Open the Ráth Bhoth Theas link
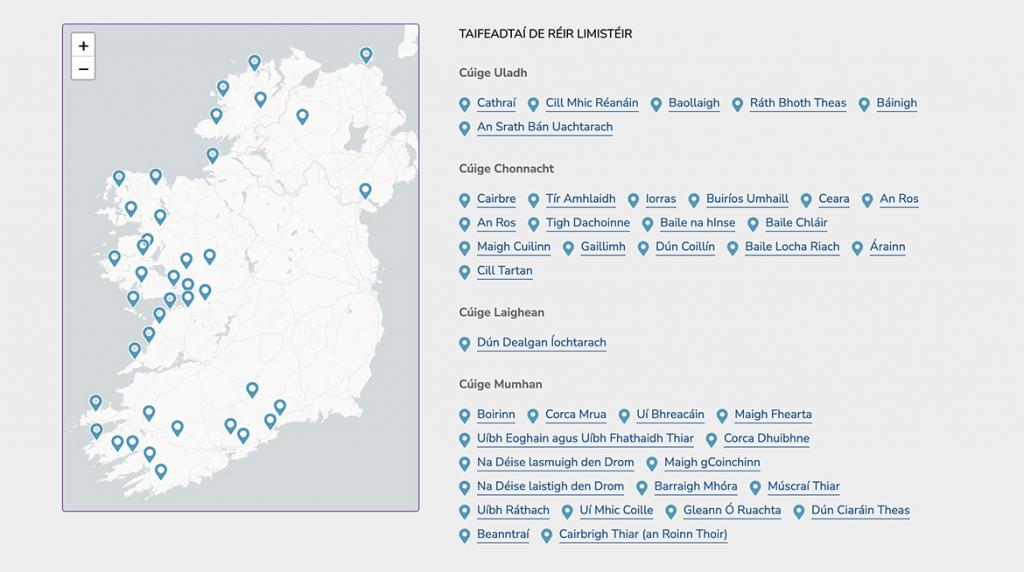This screenshot has height=572, width=1024. pyautogui.click(x=797, y=103)
